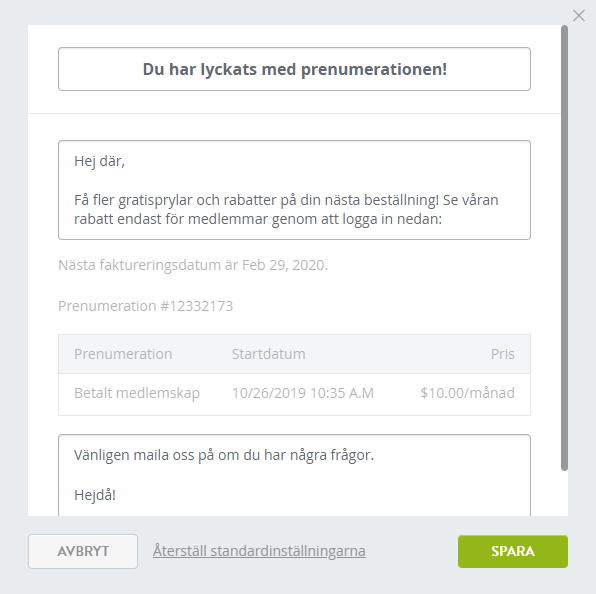Click the 'Betalt medlemskap' table cell
This screenshot has width=596, height=594.
(137, 393)
